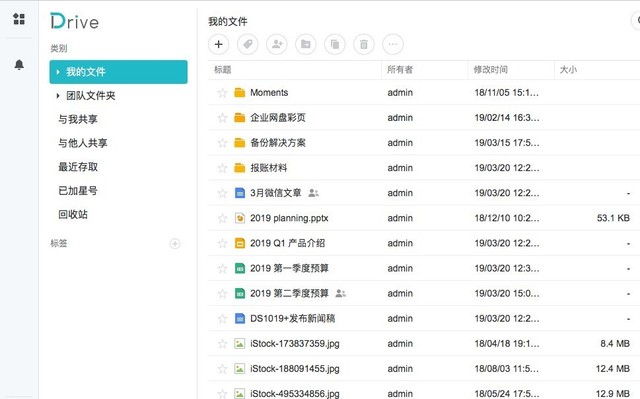The width and height of the screenshot is (640, 399).
Task: Click the move to folder icon
Action: [306, 44]
